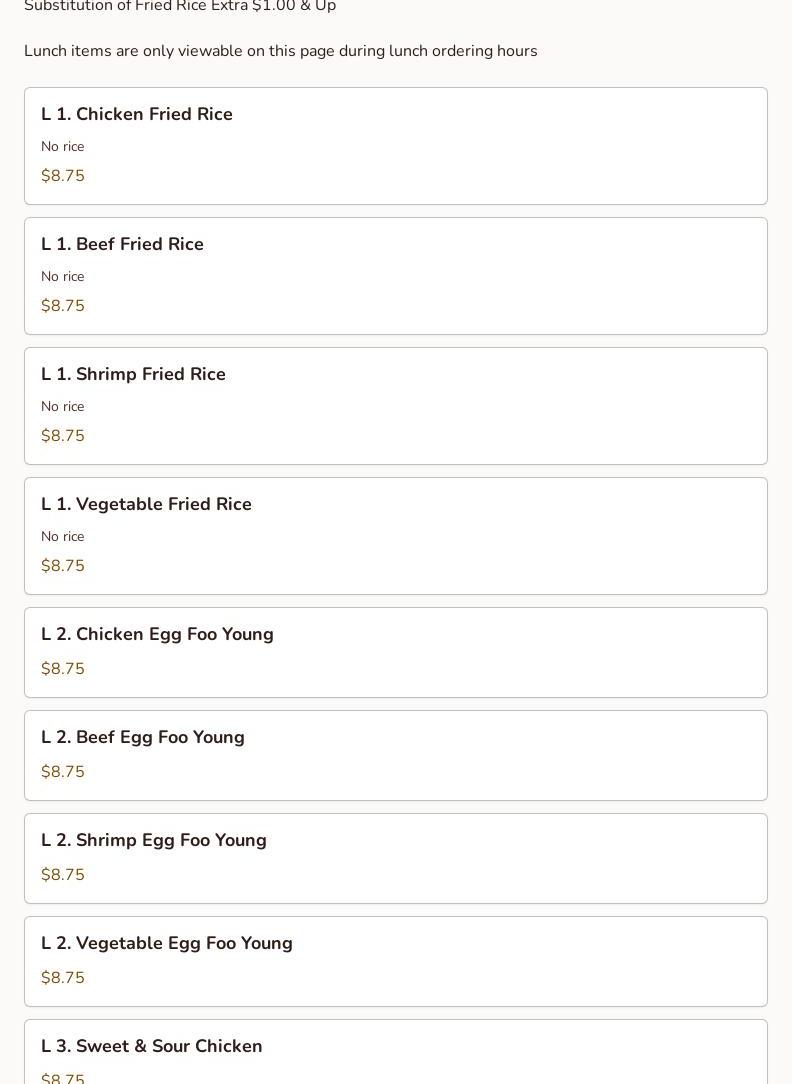Image resolution: width=792 pixels, height=1084 pixels.
Task: Click "No rice" under Vegetable Fried Rice
Action: (x=62, y=537)
